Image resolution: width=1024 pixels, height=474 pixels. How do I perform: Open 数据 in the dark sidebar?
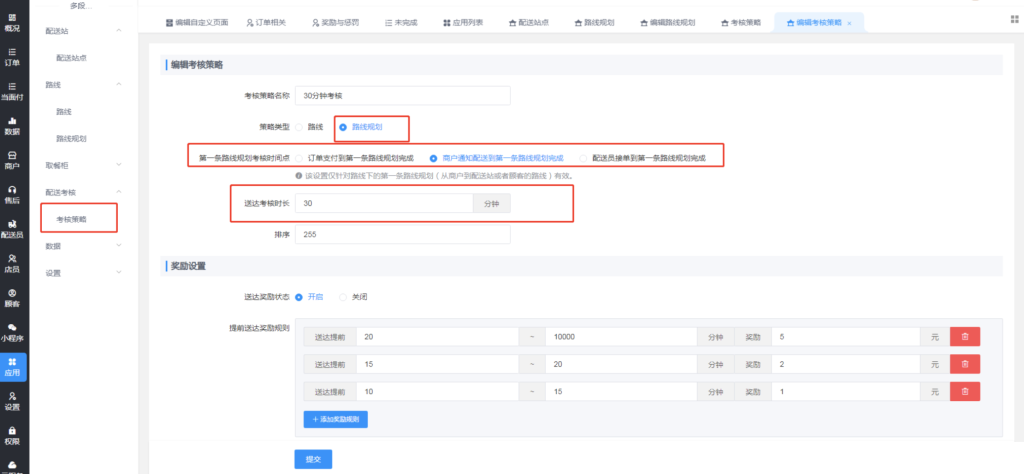click(13, 125)
